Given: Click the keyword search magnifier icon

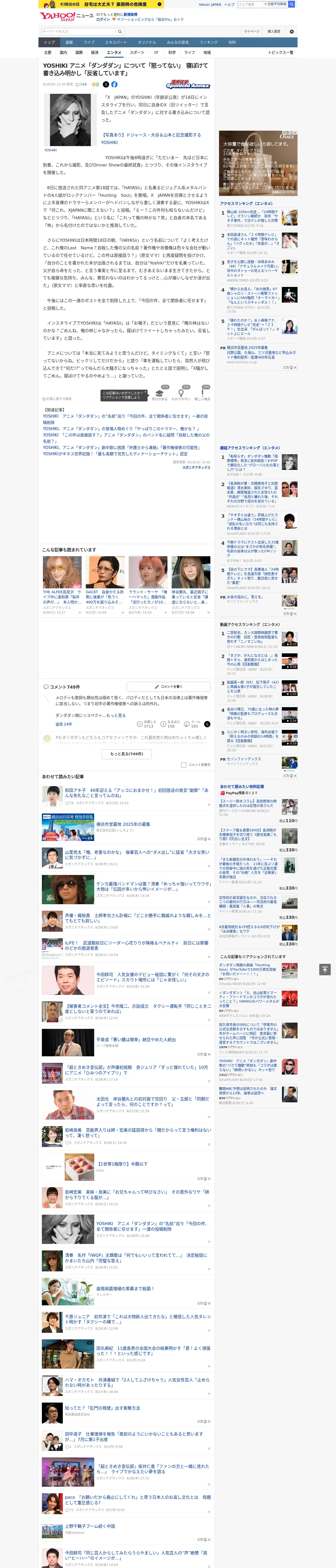Looking at the screenshot, I should (120, 32).
